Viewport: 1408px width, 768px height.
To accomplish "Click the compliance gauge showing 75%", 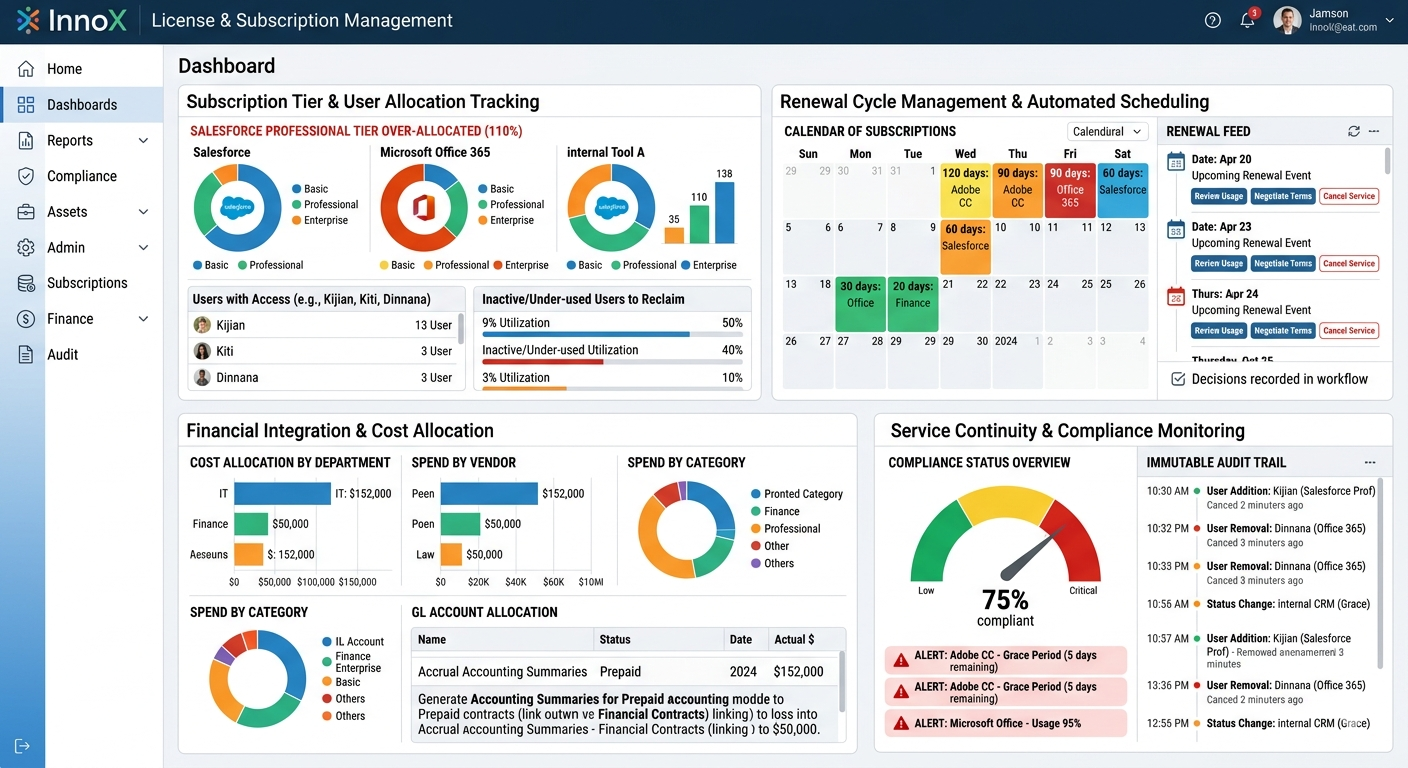I will [1005, 535].
